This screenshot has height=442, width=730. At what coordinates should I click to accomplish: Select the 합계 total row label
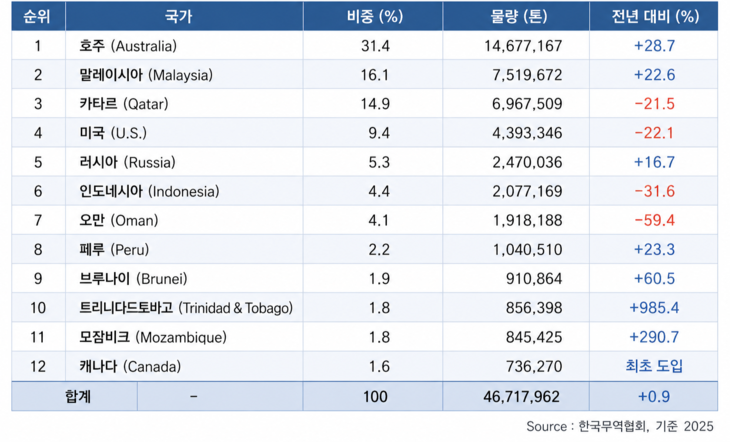click(x=75, y=396)
